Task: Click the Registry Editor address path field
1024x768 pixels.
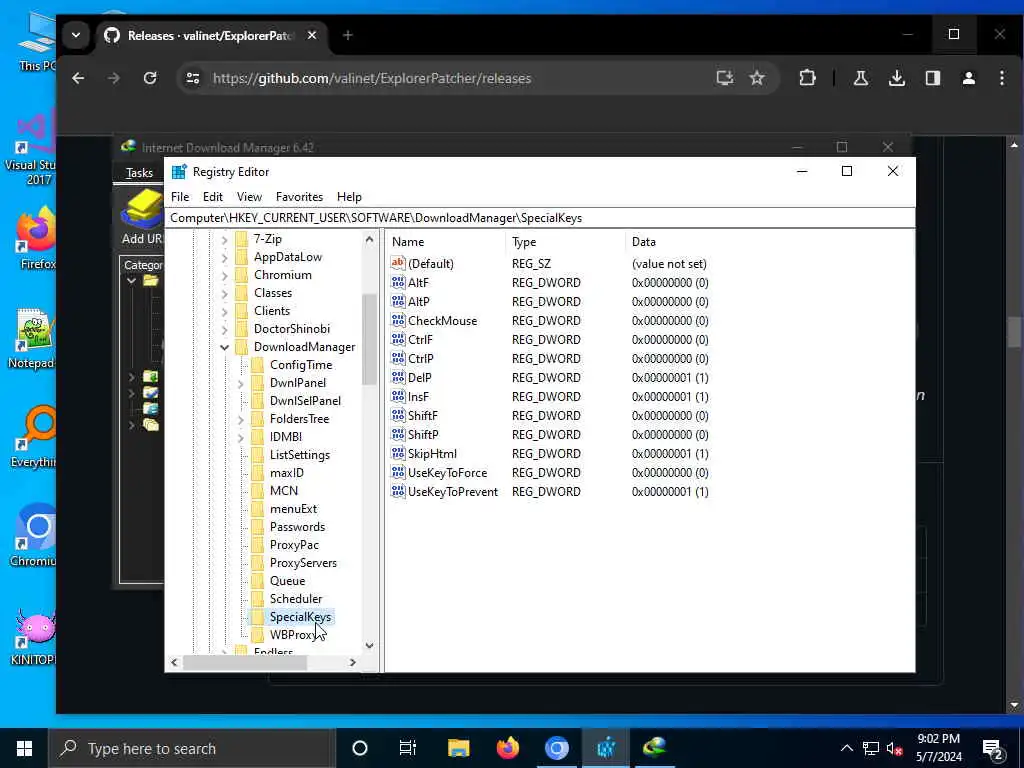Action: click(x=540, y=218)
